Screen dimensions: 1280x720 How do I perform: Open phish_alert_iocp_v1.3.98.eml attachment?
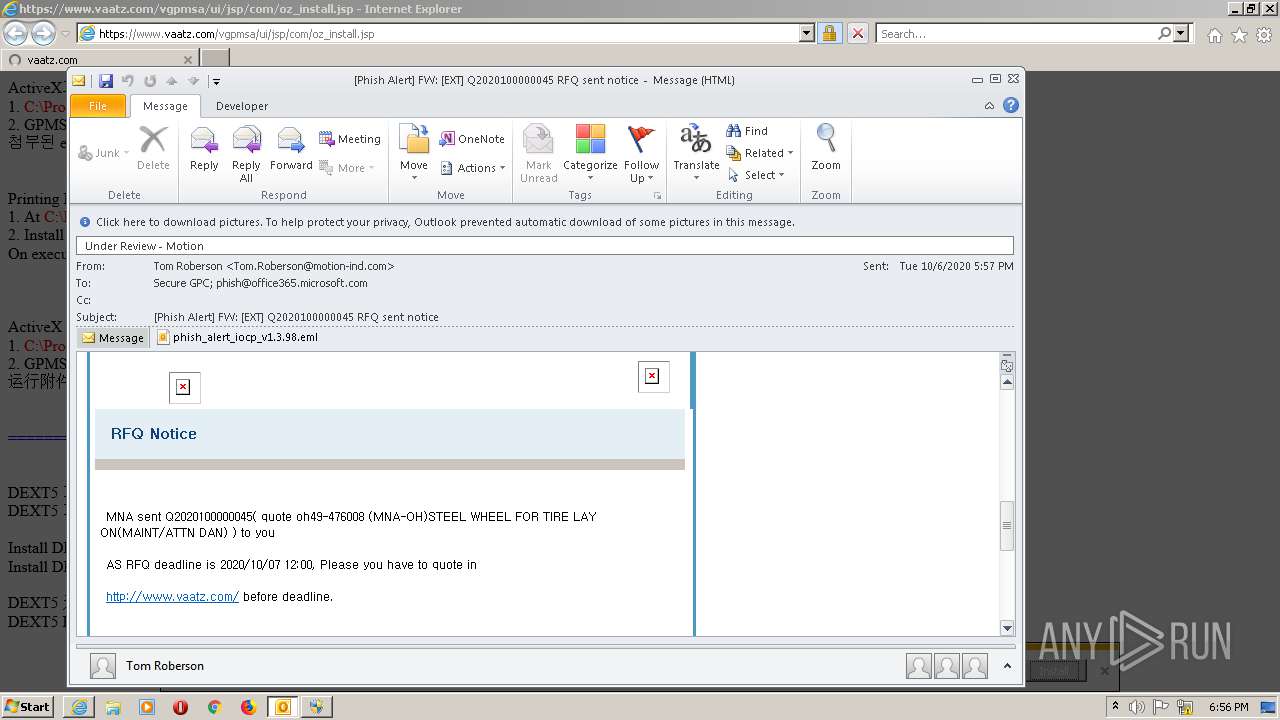pos(237,337)
